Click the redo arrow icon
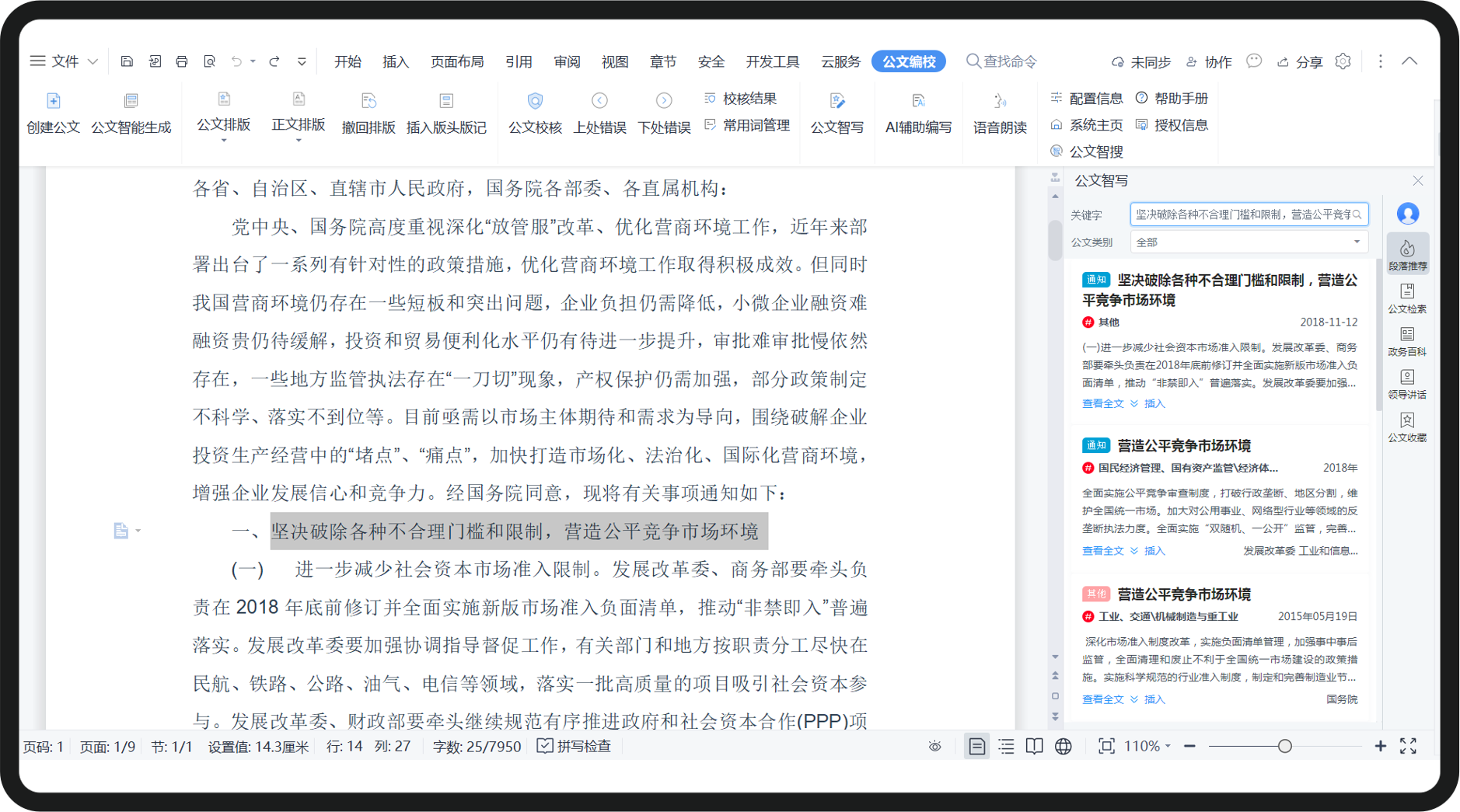The width and height of the screenshot is (1460, 812). tap(274, 61)
